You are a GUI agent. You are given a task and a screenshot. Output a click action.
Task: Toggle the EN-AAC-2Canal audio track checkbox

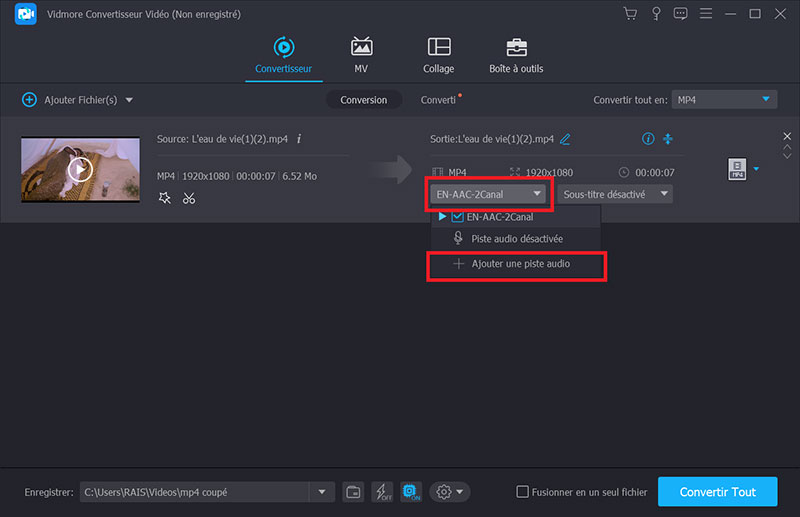tap(458, 216)
